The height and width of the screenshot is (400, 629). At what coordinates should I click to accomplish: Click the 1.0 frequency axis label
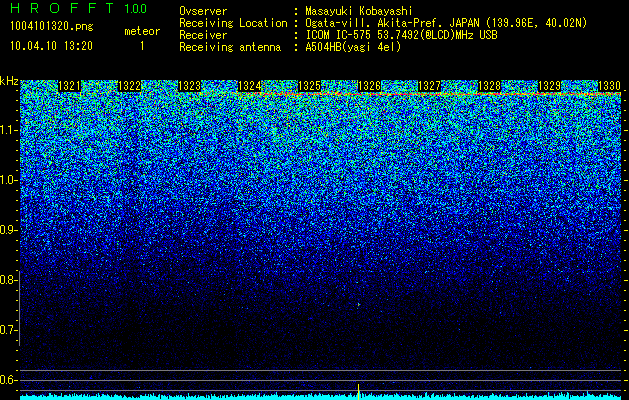pyautogui.click(x=9, y=181)
